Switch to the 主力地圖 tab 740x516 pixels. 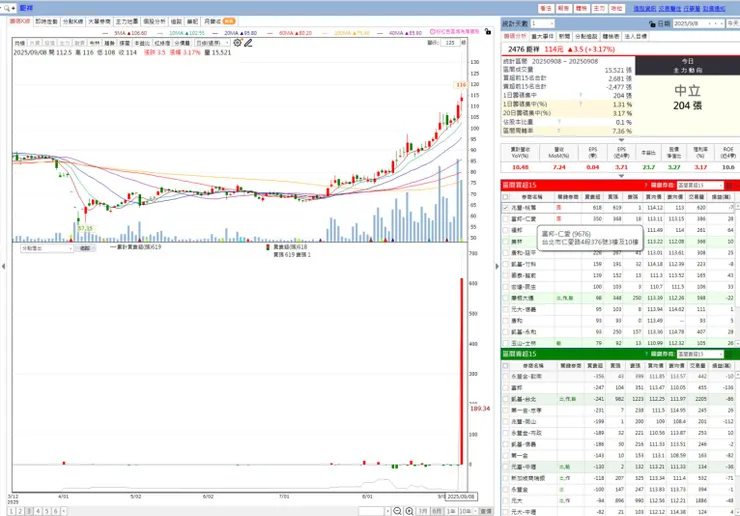[127, 21]
